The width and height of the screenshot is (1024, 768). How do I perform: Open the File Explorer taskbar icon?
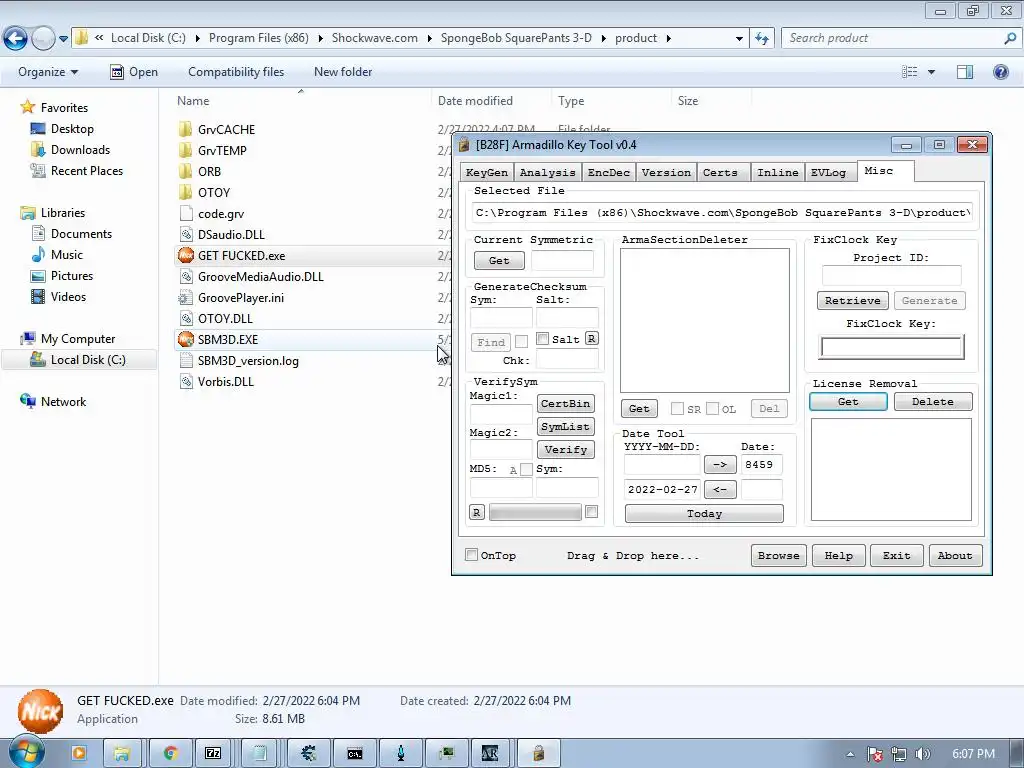coord(121,753)
